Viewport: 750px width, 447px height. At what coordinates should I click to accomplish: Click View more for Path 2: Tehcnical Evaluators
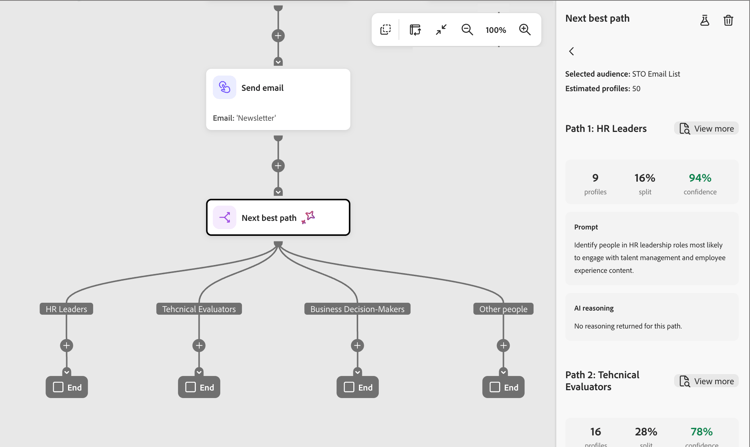706,381
